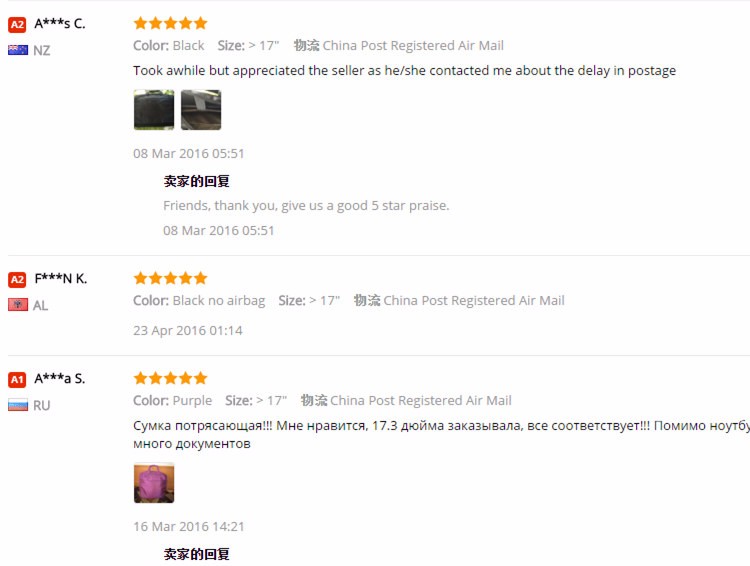Click seller reply heading under first review
The width and height of the screenshot is (750, 566).
(x=197, y=181)
